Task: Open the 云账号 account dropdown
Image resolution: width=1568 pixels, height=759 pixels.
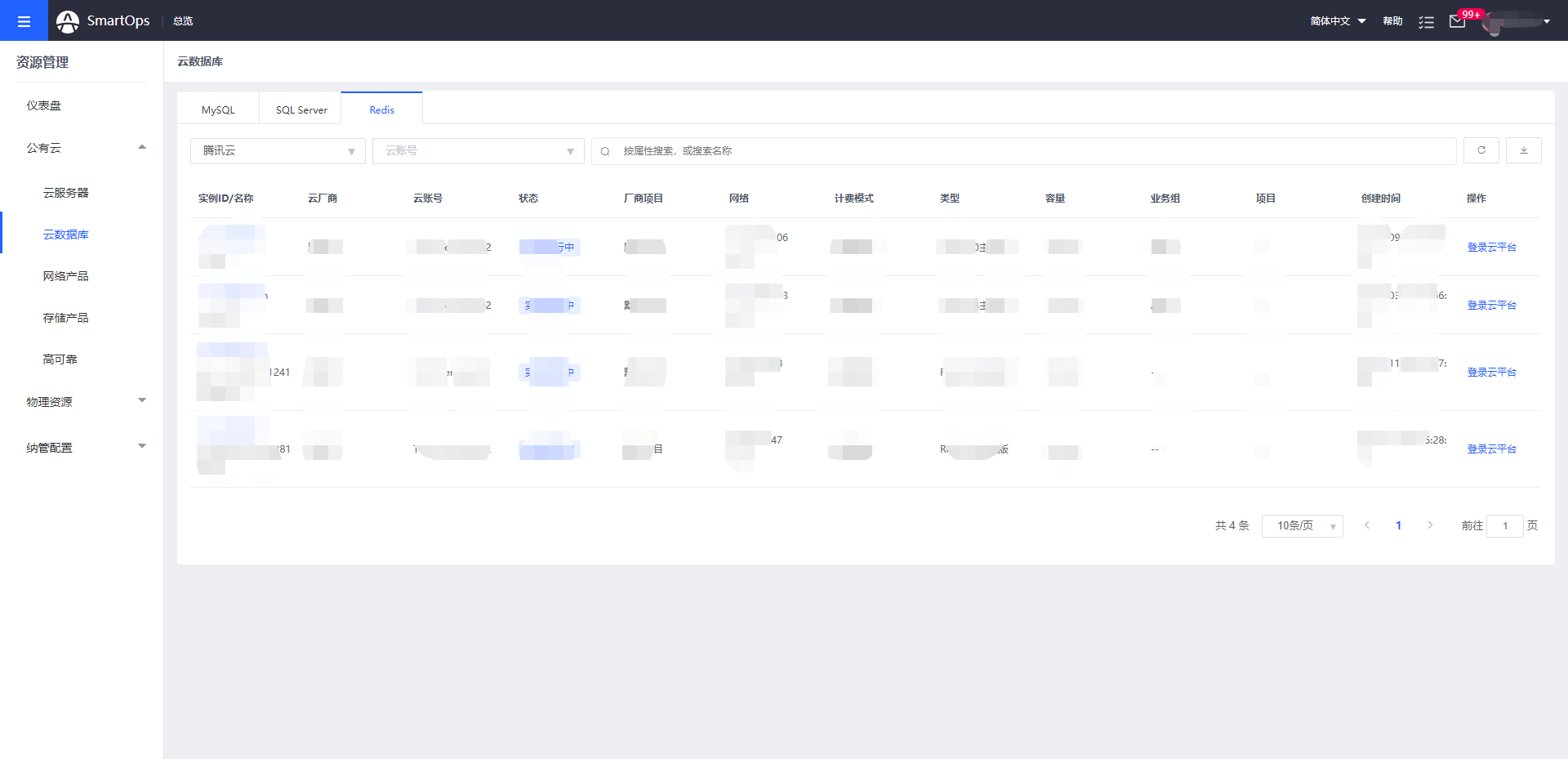Action: (x=478, y=151)
